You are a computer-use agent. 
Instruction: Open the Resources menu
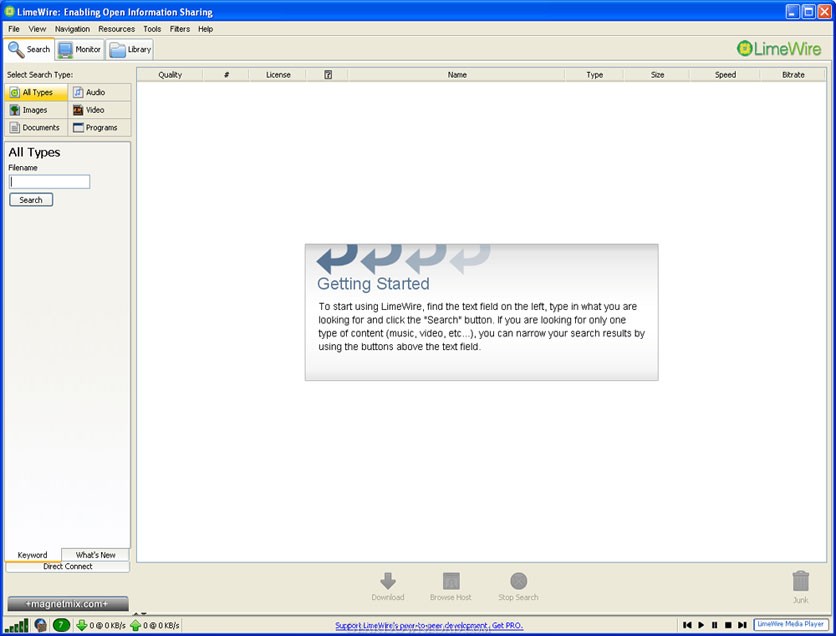(116, 29)
